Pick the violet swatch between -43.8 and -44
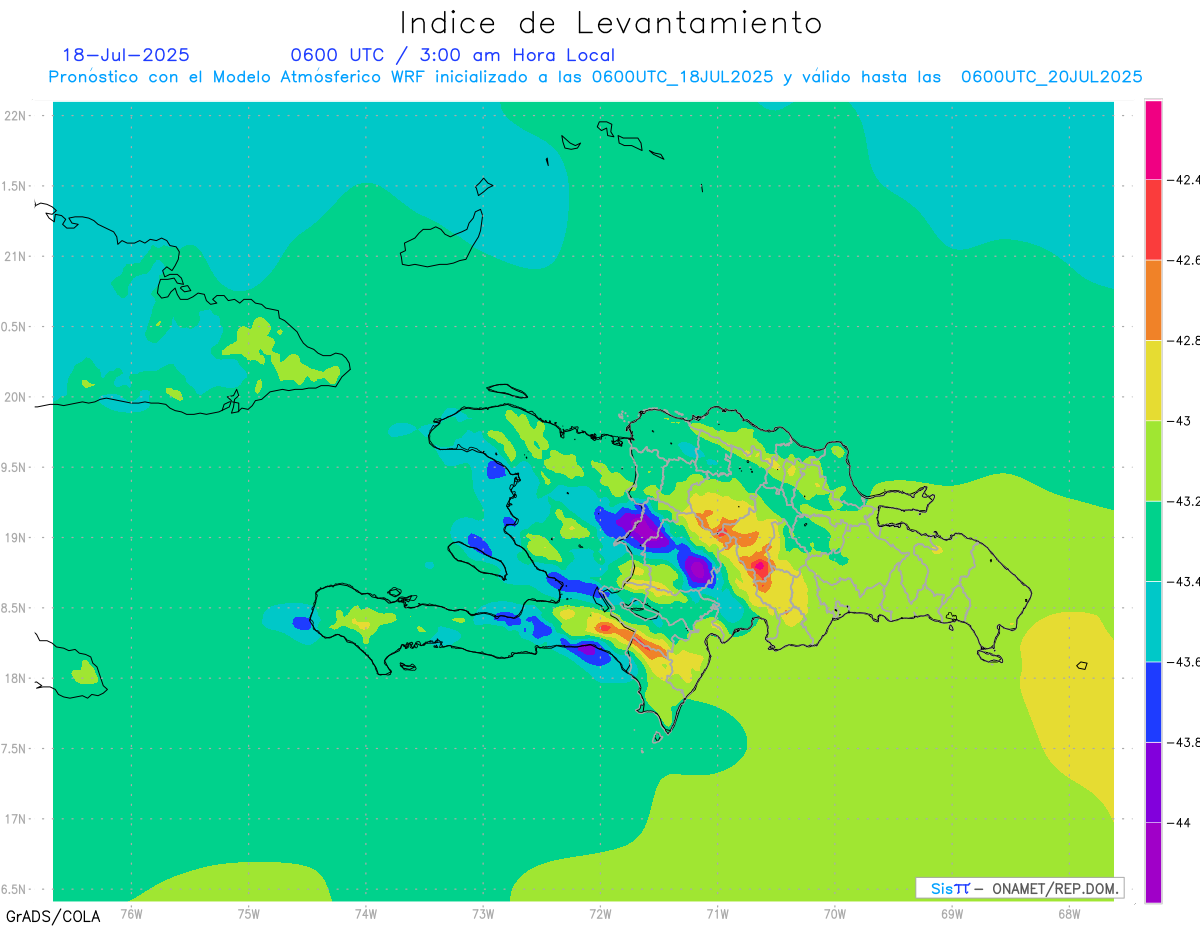1200x927 pixels. tap(1153, 782)
